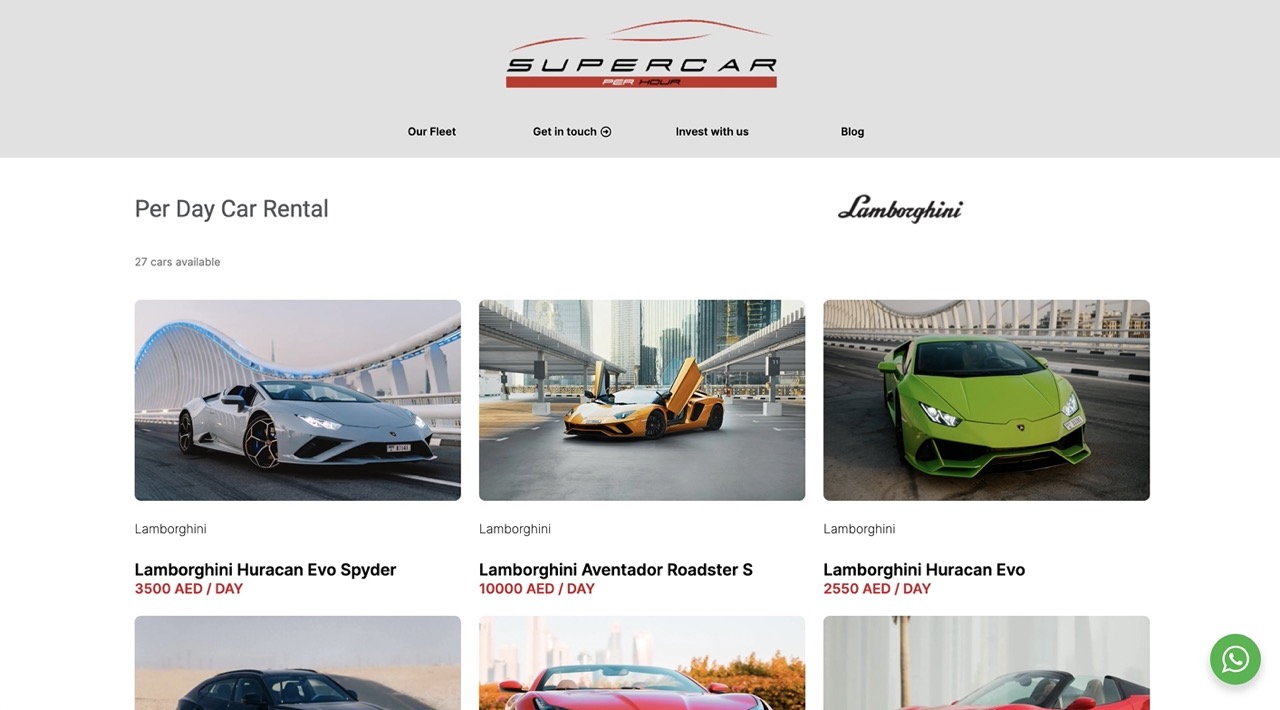This screenshot has height=710, width=1280.
Task: Open the WhatsApp chat icon
Action: (1235, 659)
